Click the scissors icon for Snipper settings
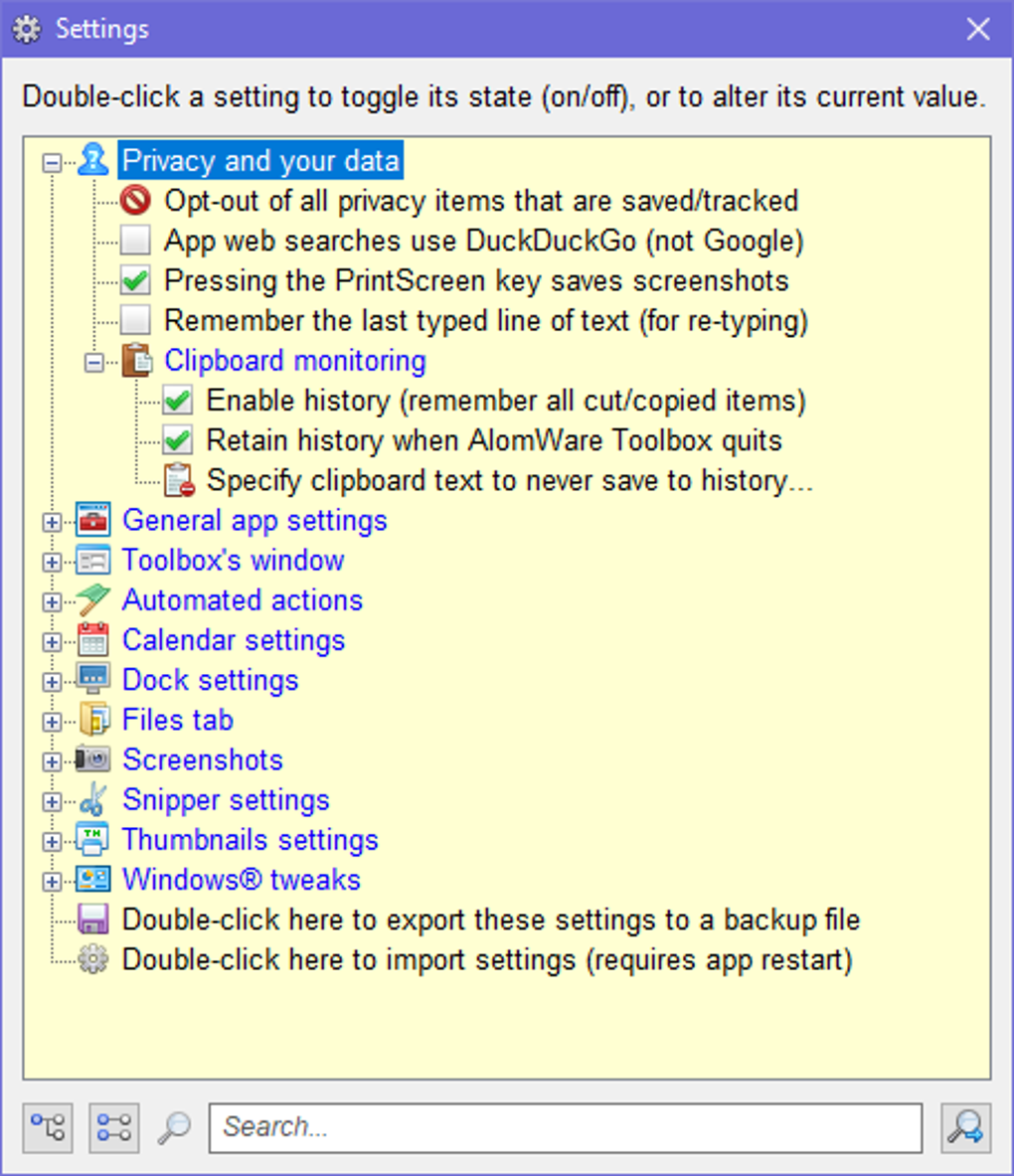The width and height of the screenshot is (1014, 1176). [x=93, y=798]
